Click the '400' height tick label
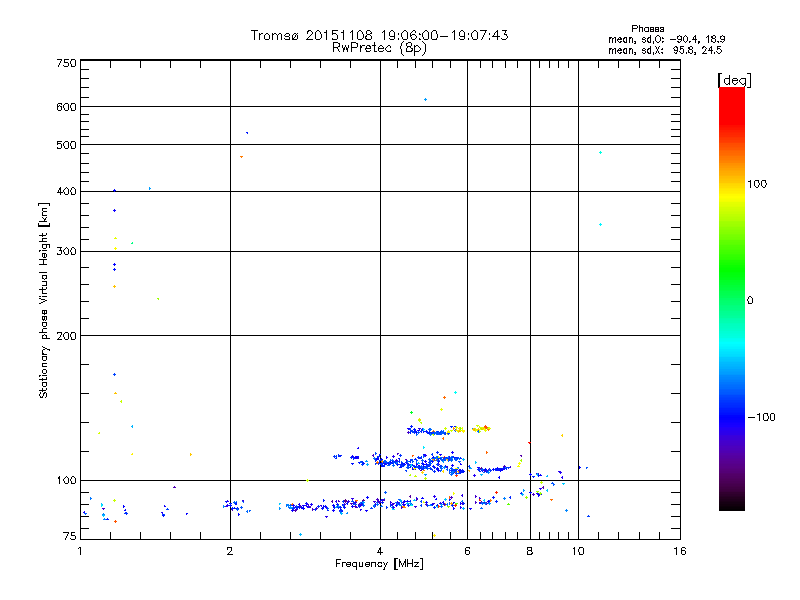The height and width of the screenshot is (600, 800). (66, 191)
